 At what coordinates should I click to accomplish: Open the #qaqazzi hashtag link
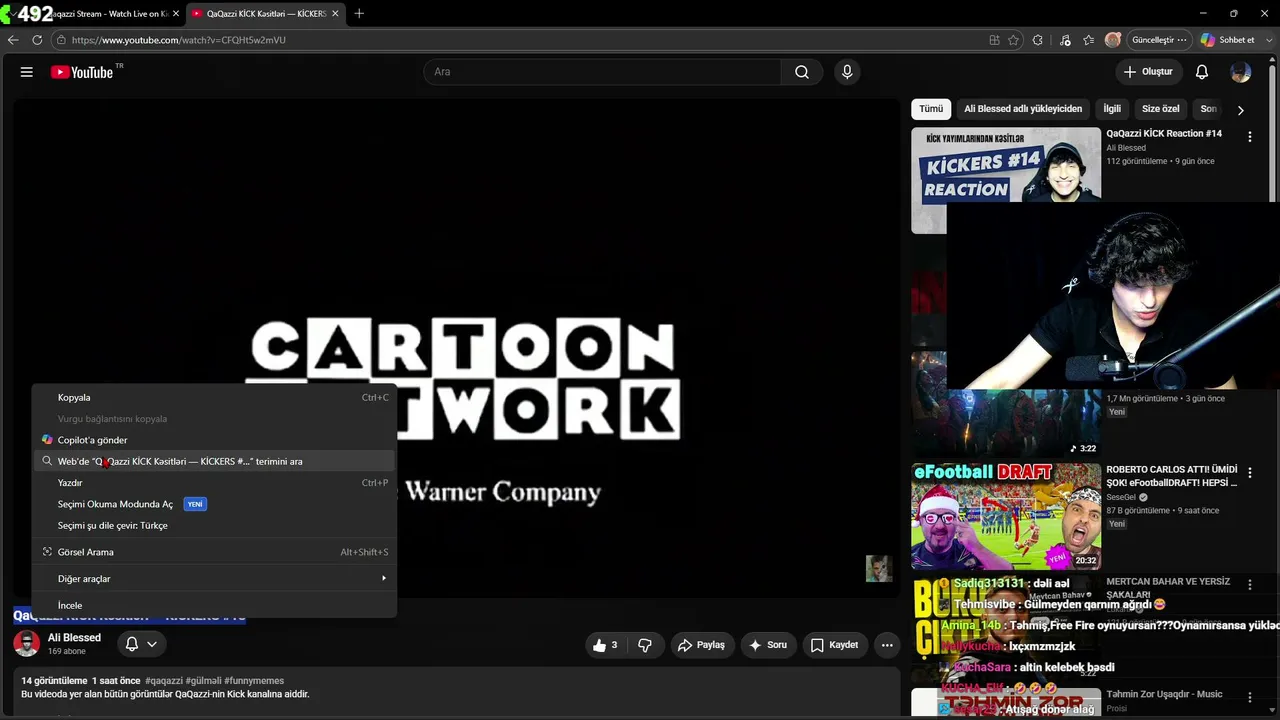163,681
